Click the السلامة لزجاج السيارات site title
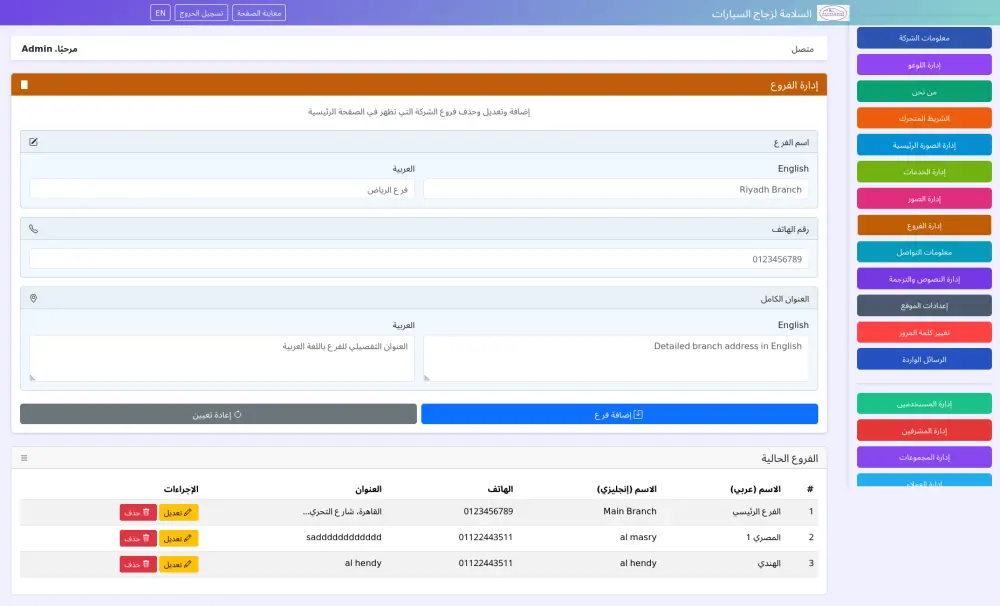 761,13
